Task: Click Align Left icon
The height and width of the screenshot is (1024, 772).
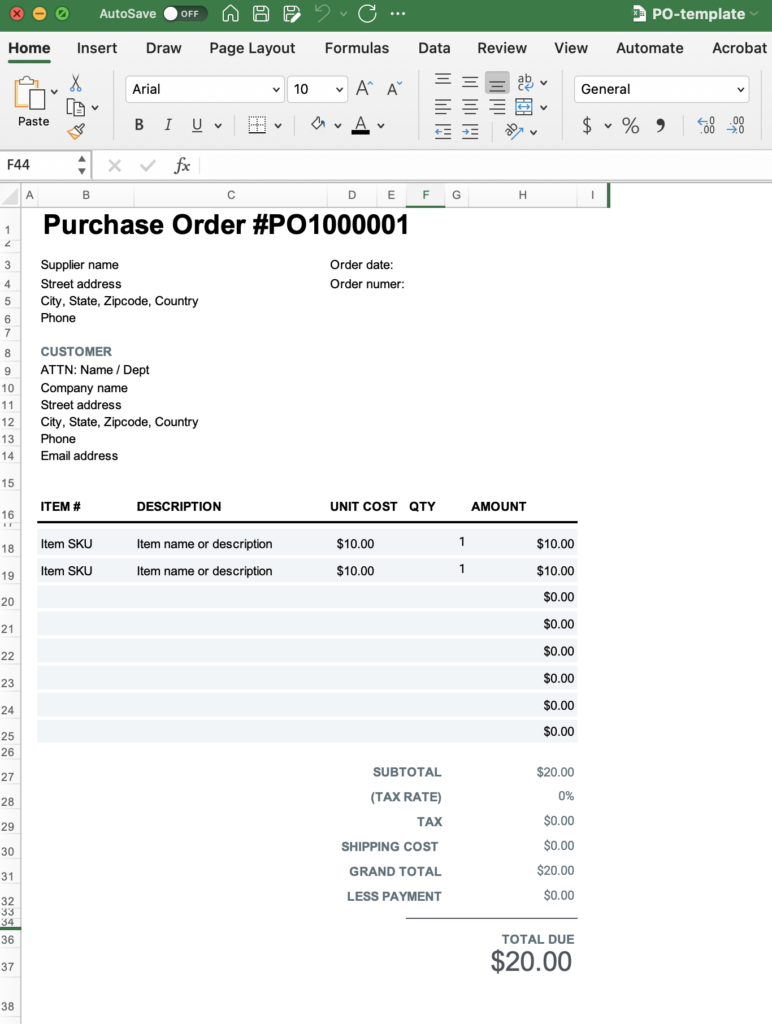Action: (443, 106)
